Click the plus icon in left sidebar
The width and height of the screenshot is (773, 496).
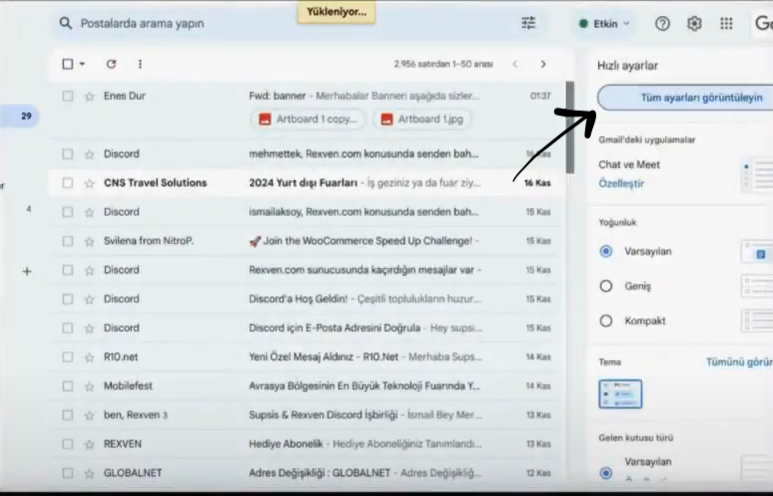pyautogui.click(x=27, y=271)
